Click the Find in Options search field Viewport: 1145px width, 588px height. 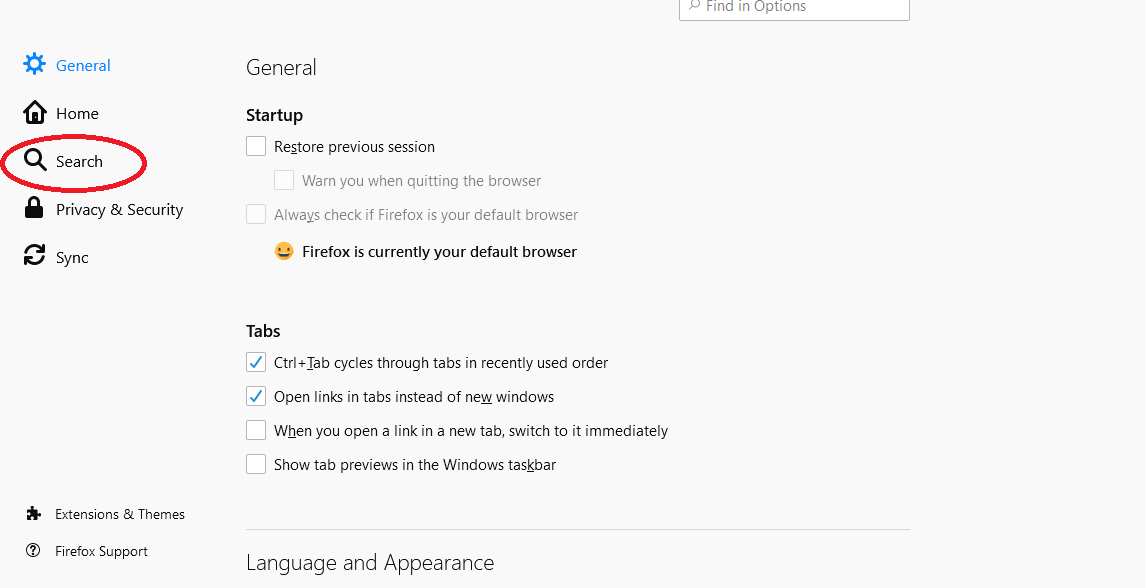pos(800,7)
